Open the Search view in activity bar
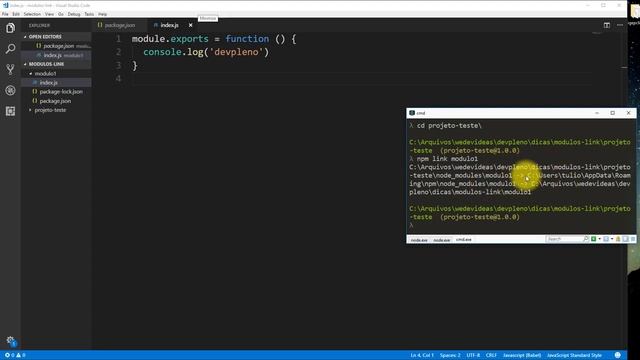Screen dimensions: 640x360 pos(10,49)
